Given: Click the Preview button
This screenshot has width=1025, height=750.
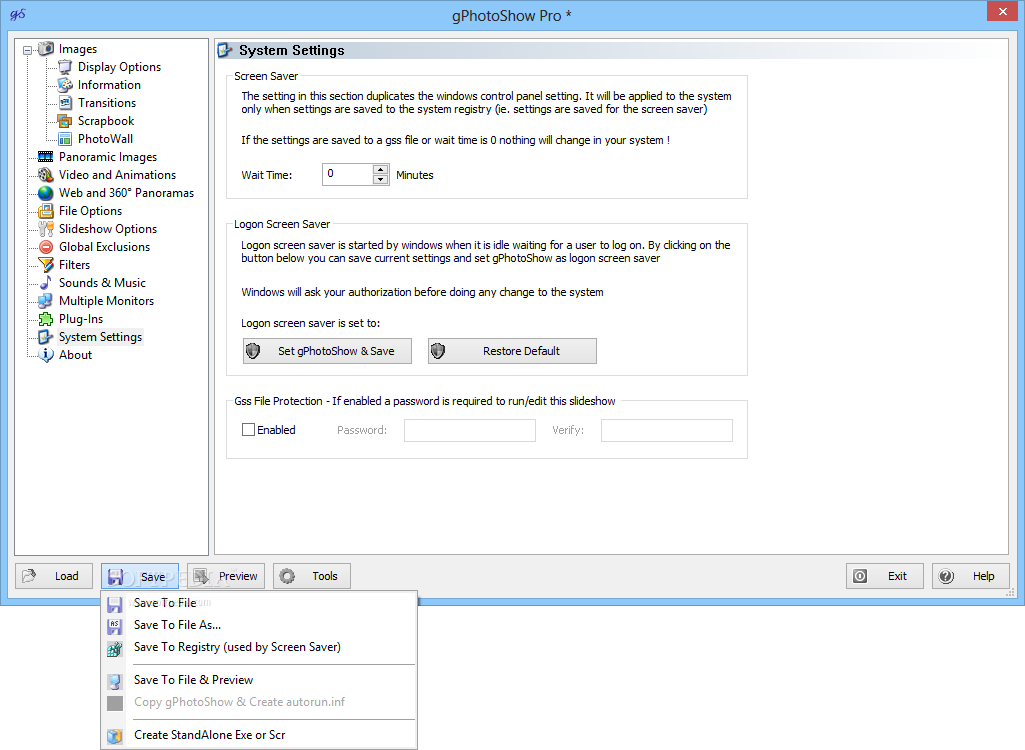Looking at the screenshot, I should [226, 576].
